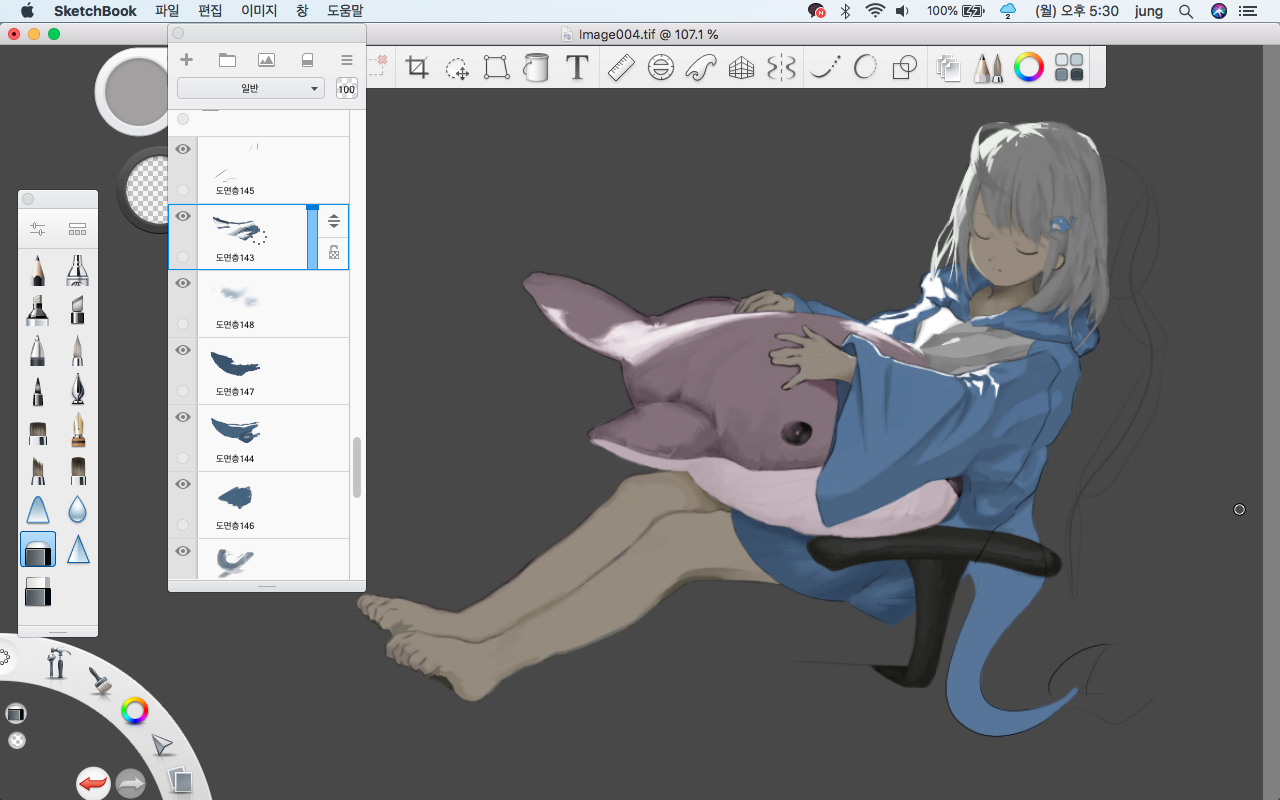This screenshot has height=800, width=1280.
Task: Hide layer 도면층145 with eye icon
Action: click(183, 149)
